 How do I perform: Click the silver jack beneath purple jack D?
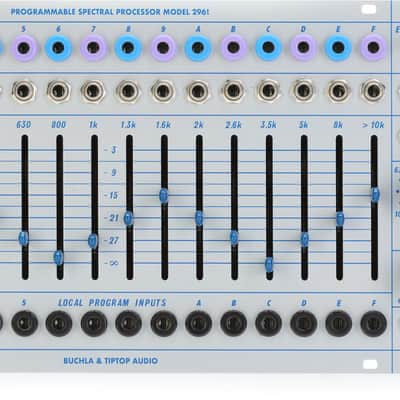(x=303, y=91)
